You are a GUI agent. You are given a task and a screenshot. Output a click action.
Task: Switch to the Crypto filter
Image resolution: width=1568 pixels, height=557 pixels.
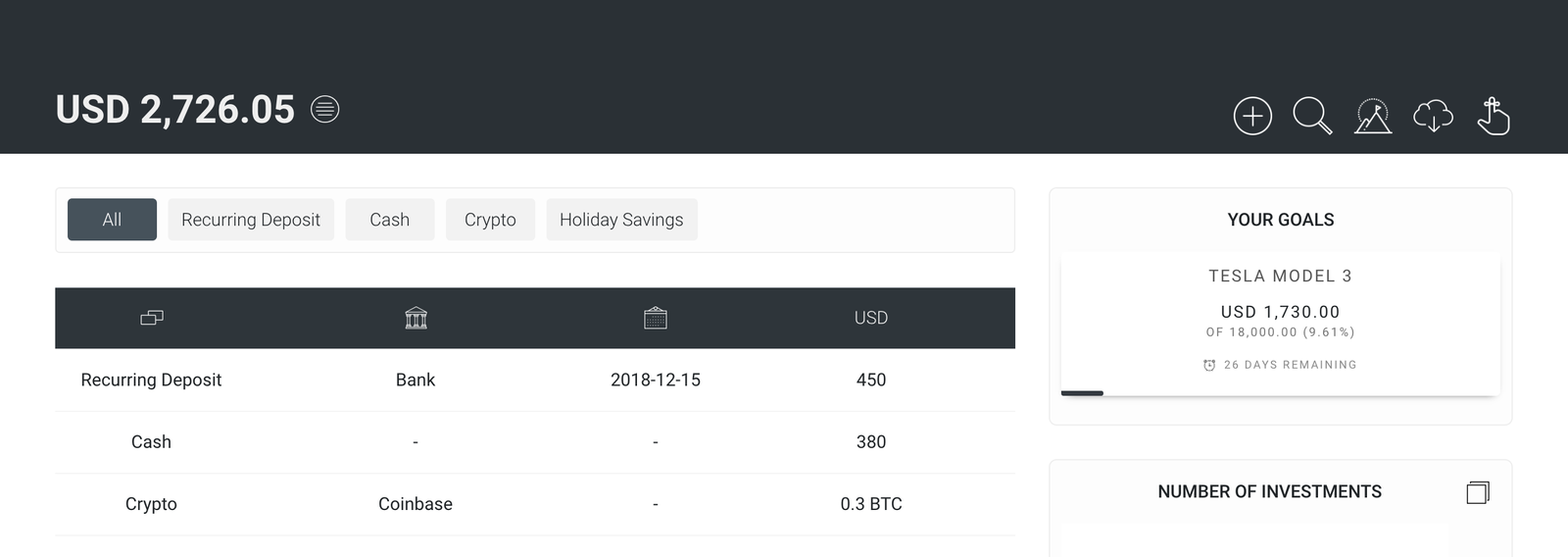[x=490, y=220]
